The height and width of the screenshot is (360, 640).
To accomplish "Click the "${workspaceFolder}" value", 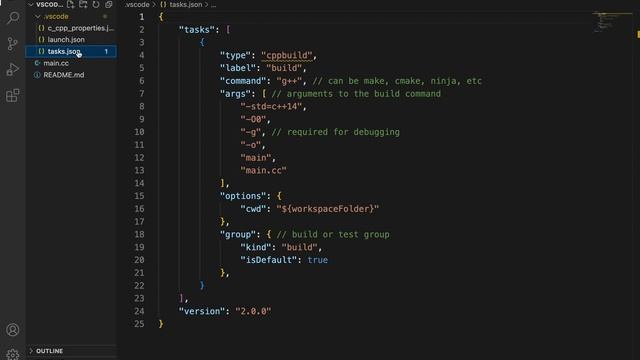I will click(327, 209).
